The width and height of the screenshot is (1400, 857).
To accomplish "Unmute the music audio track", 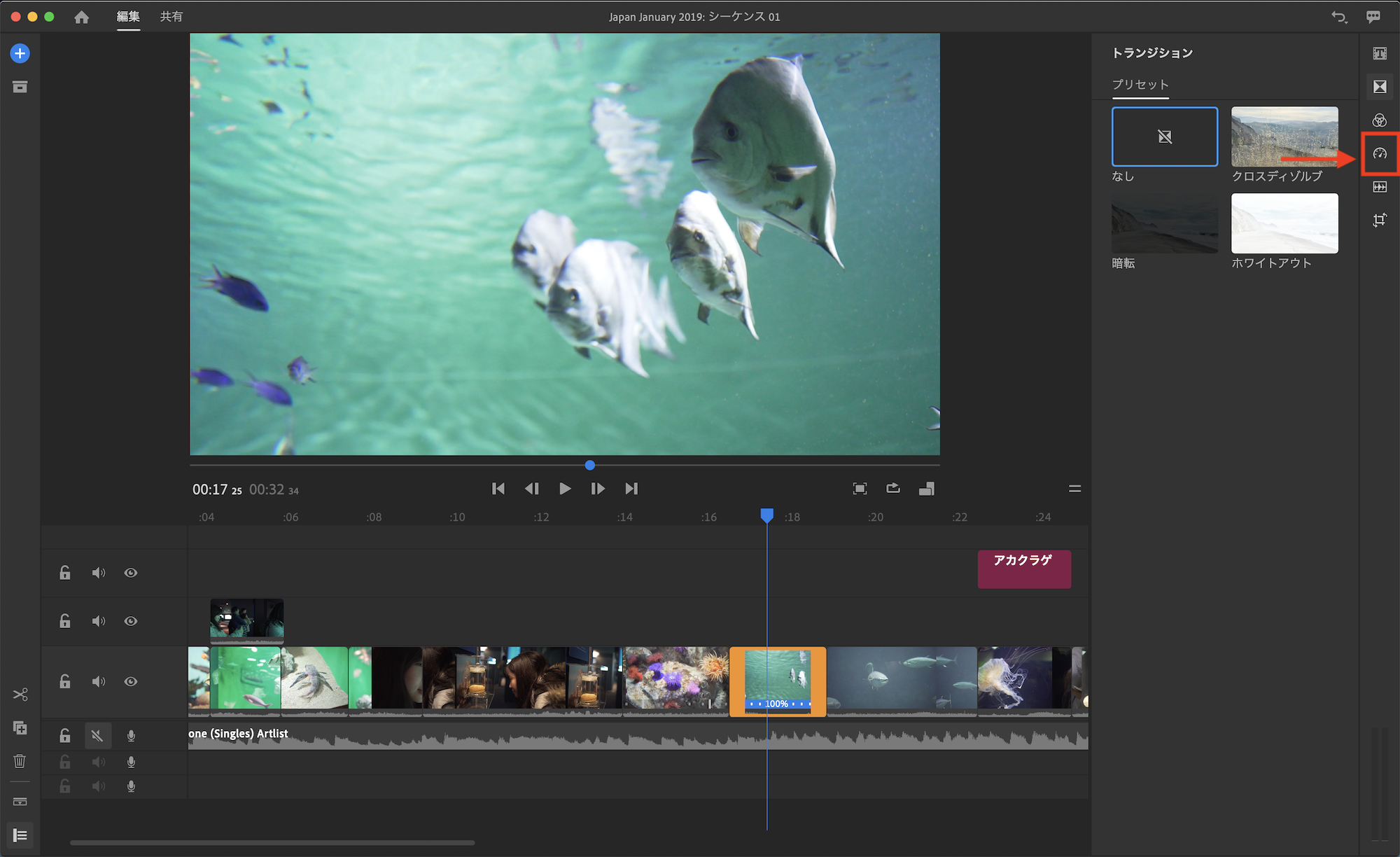I will [x=97, y=735].
